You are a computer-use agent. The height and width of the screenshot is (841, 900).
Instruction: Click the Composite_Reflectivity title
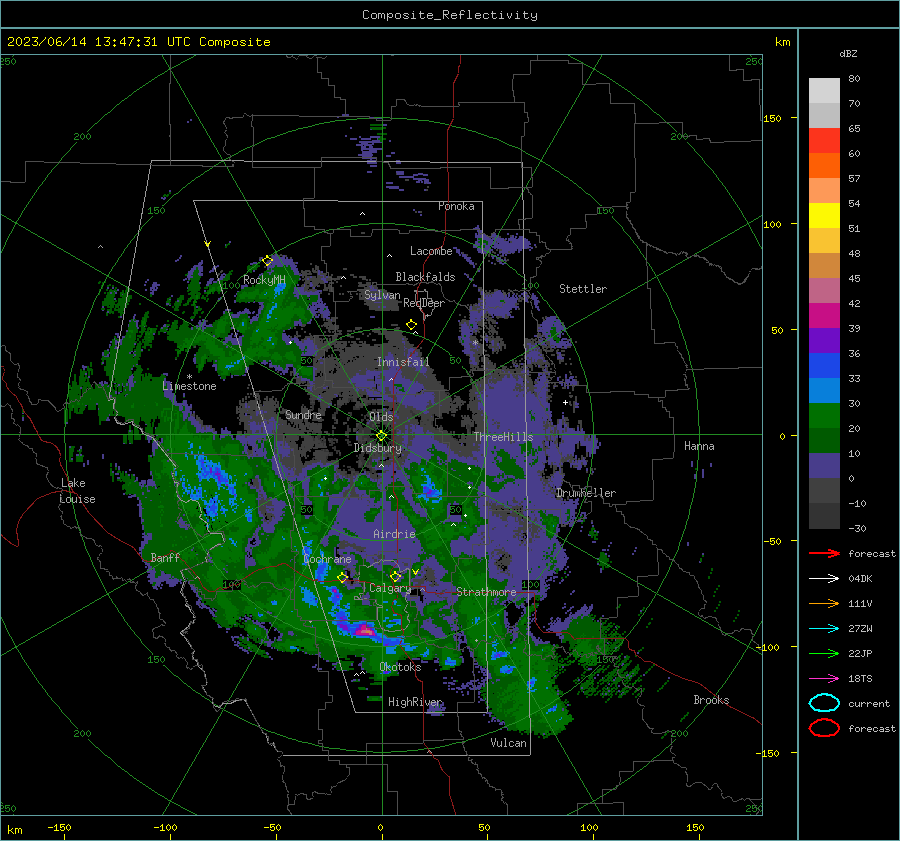pyautogui.click(x=450, y=15)
